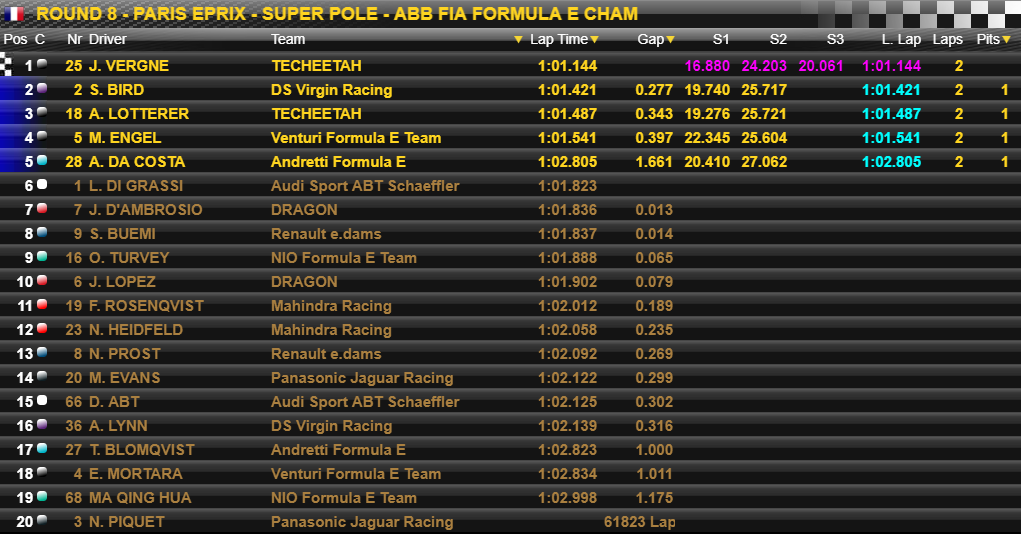Click the red team dot for N. Heidfeld
The width and height of the screenshot is (1021, 534).
coord(42,328)
